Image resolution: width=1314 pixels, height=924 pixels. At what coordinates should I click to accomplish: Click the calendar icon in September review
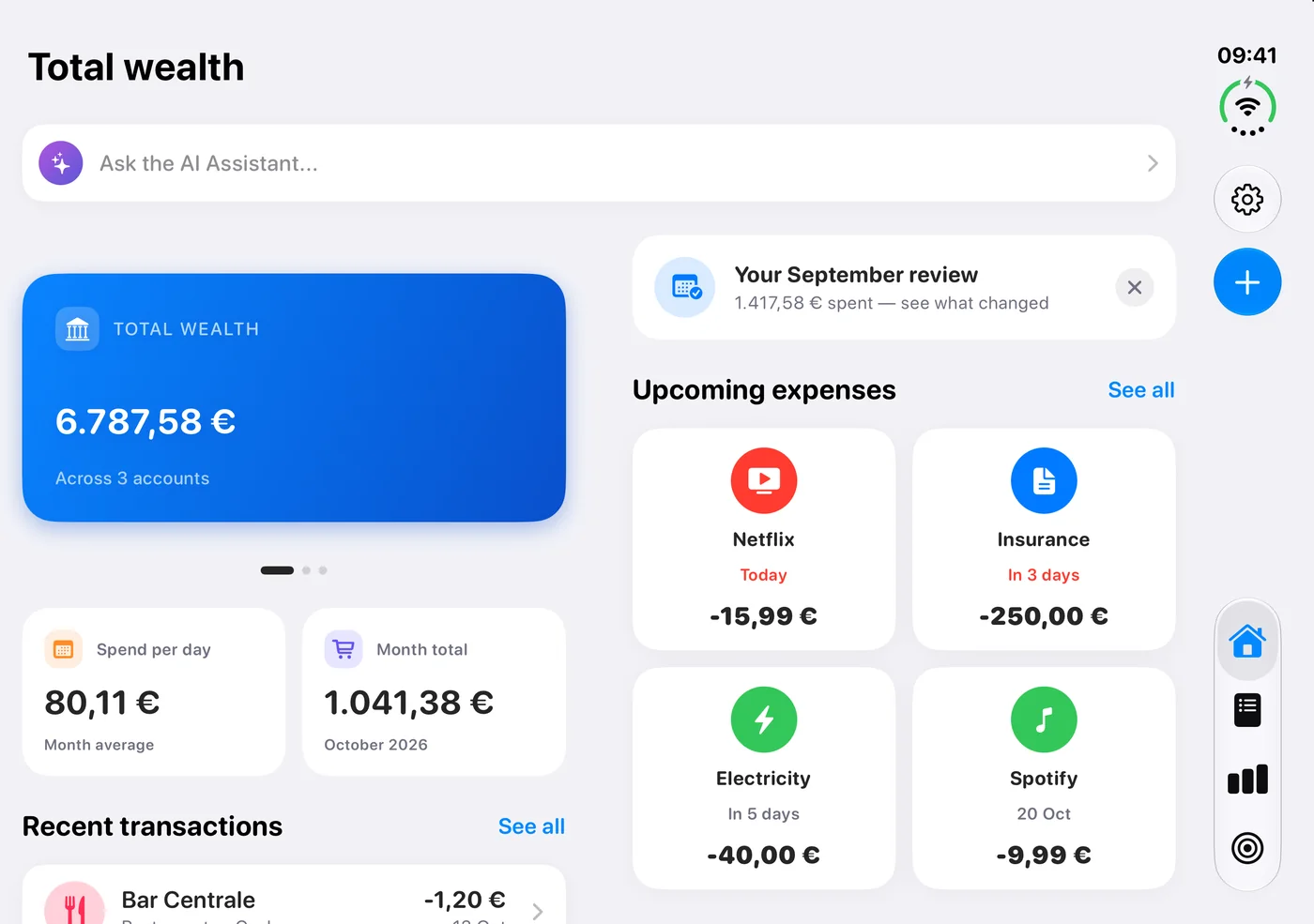click(685, 287)
